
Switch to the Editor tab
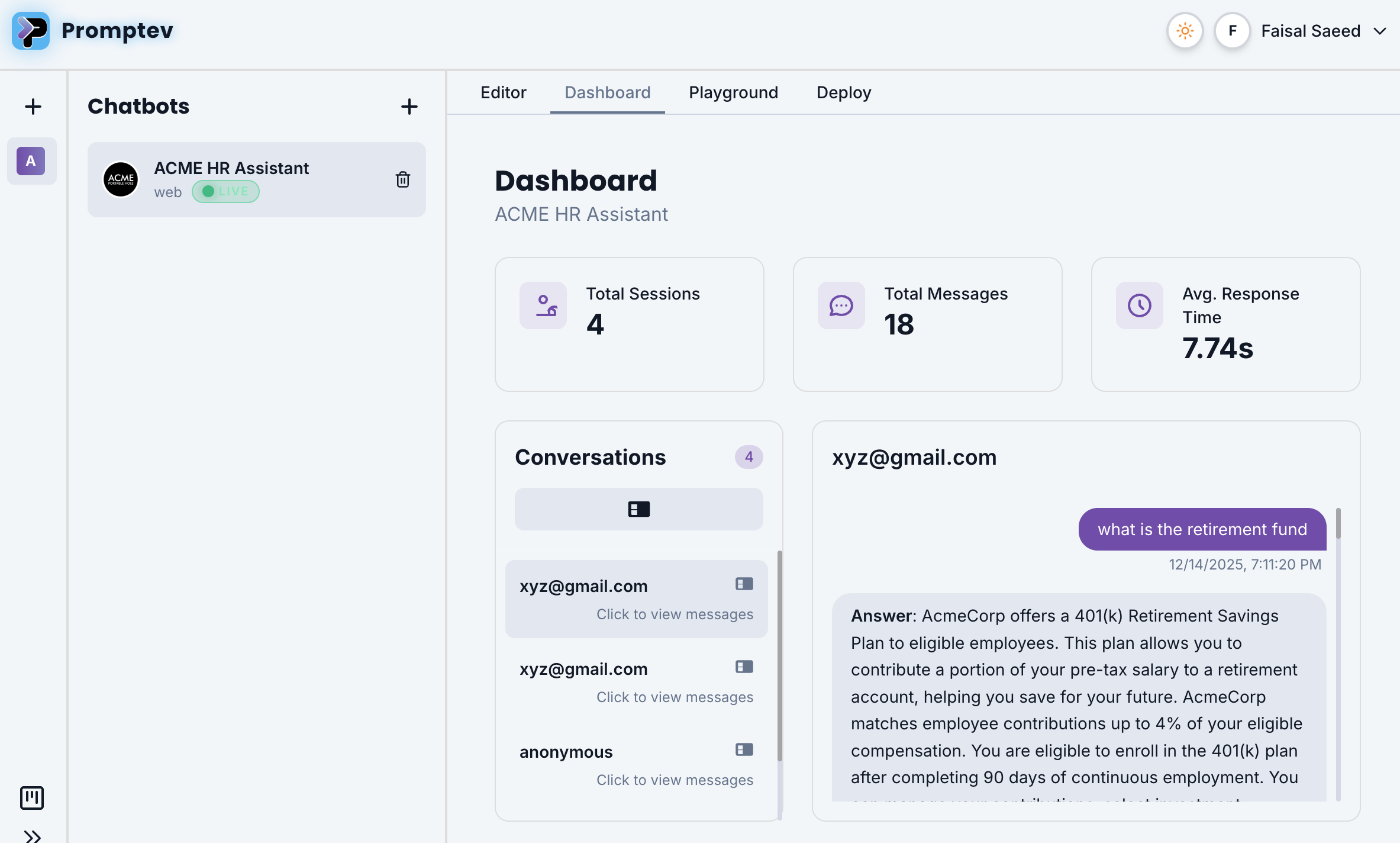click(x=503, y=92)
